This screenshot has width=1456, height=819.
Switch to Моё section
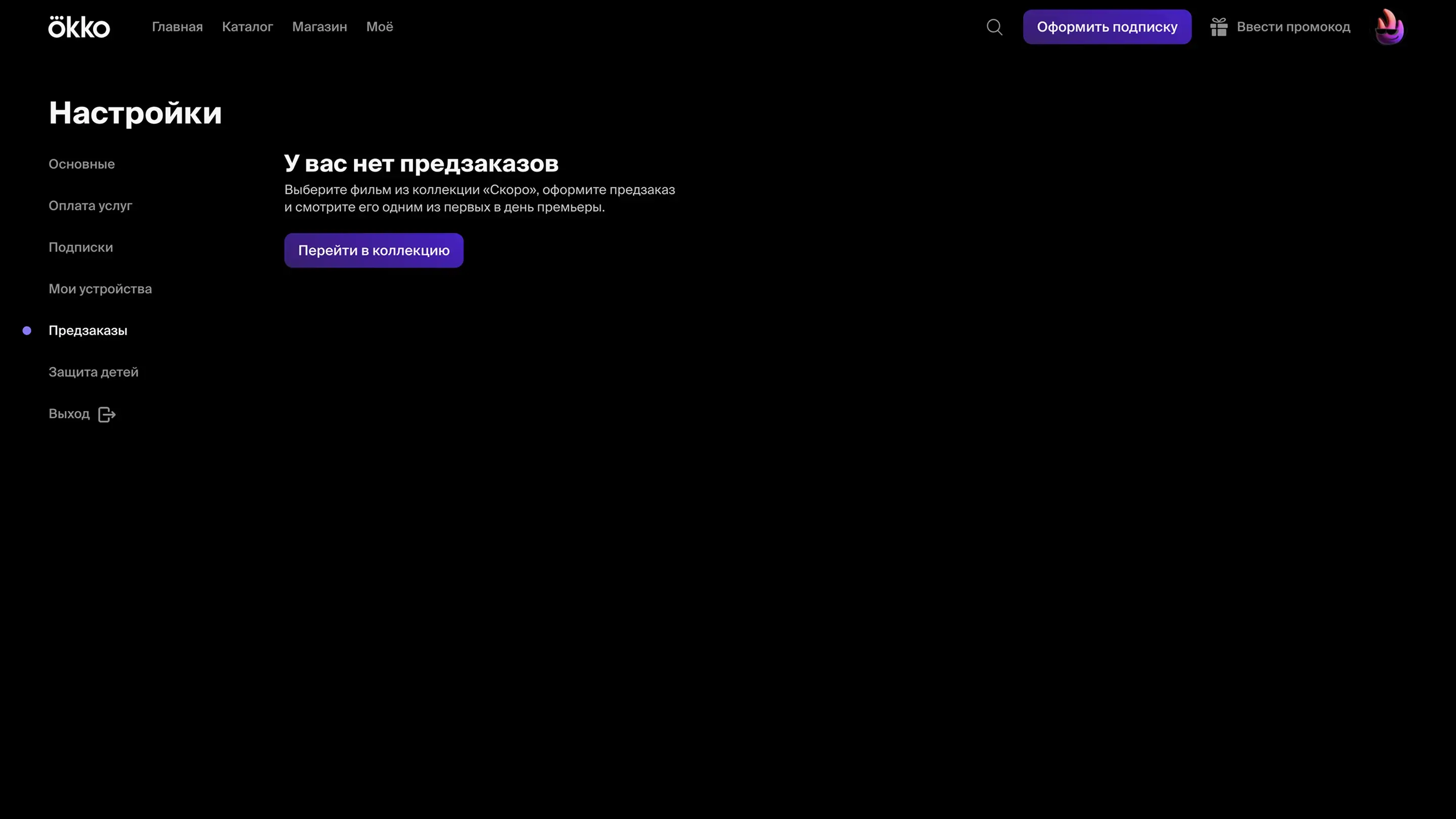pos(379,27)
